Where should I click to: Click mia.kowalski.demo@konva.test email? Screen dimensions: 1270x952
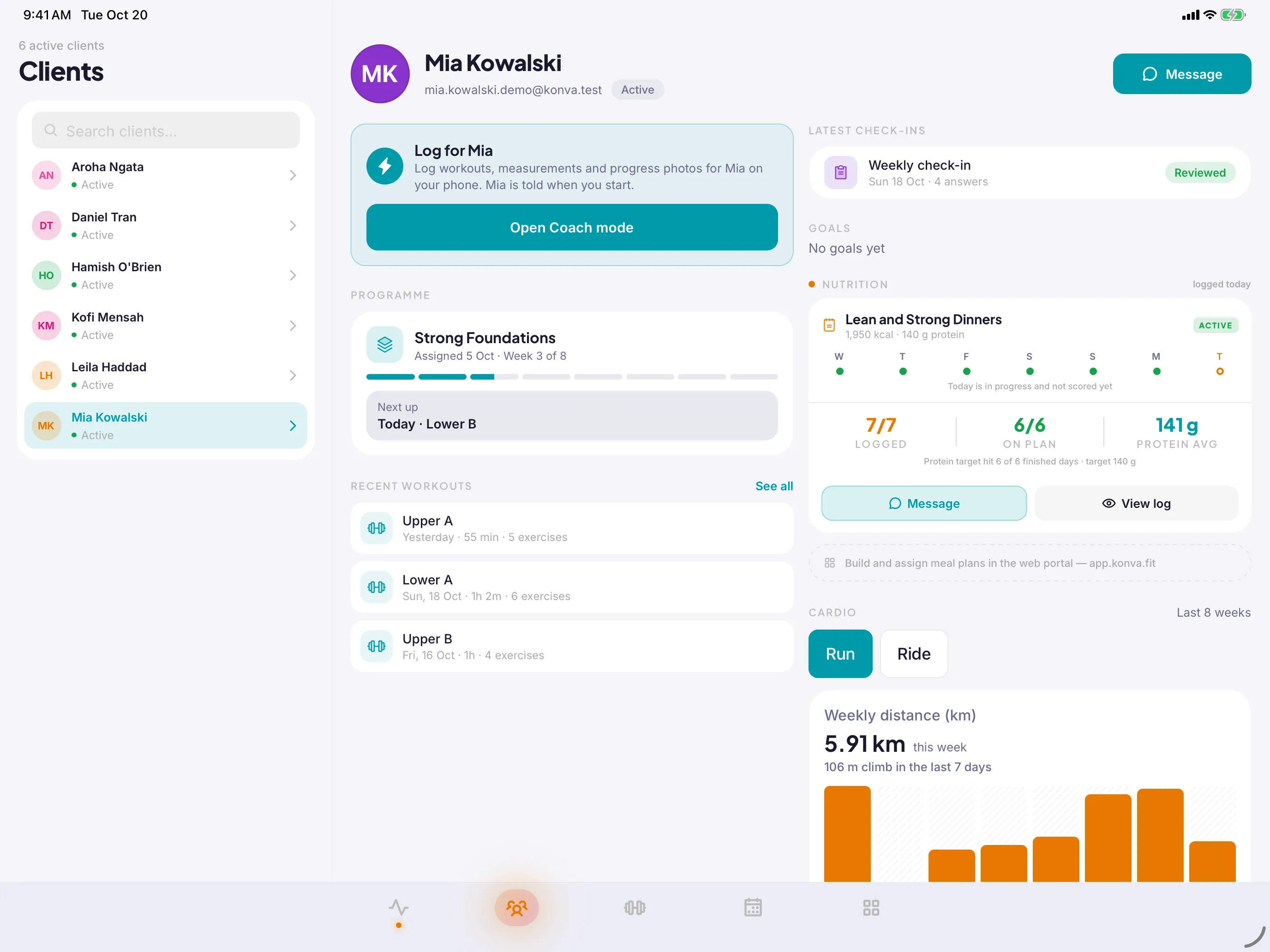coord(513,90)
